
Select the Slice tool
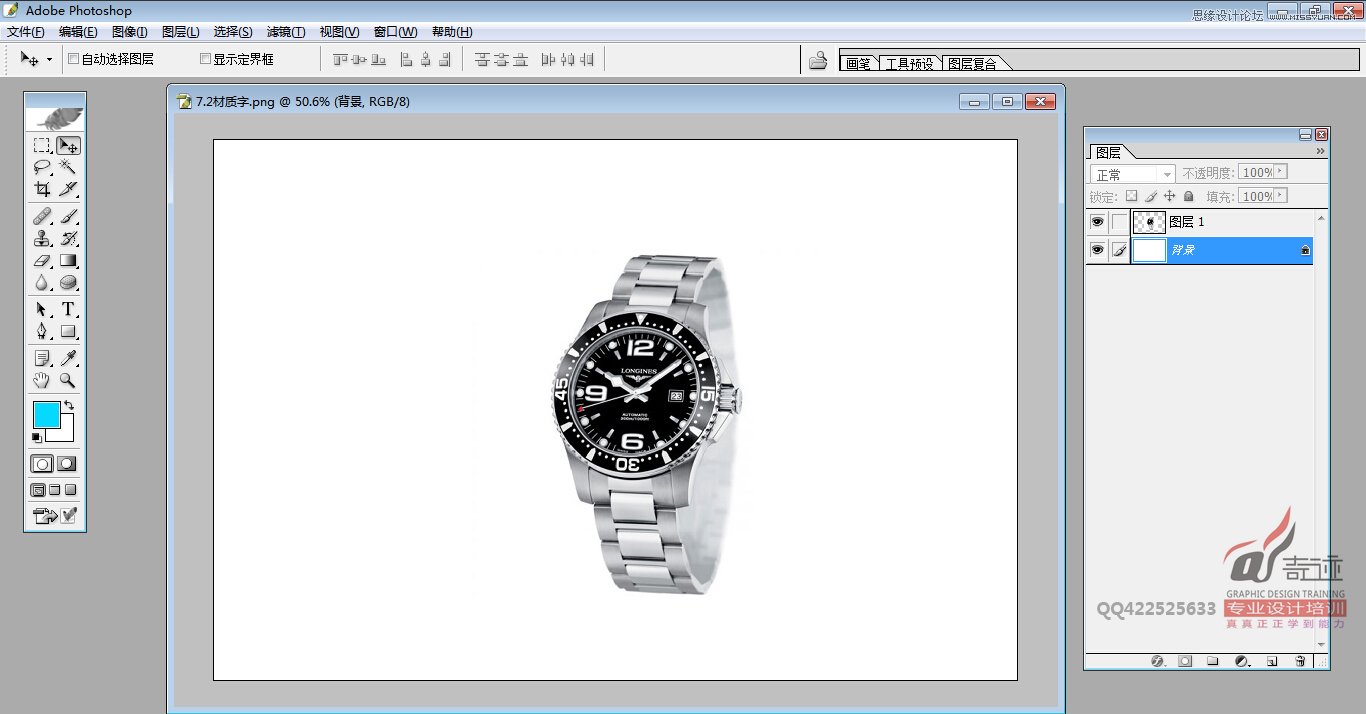pyautogui.click(x=68, y=189)
